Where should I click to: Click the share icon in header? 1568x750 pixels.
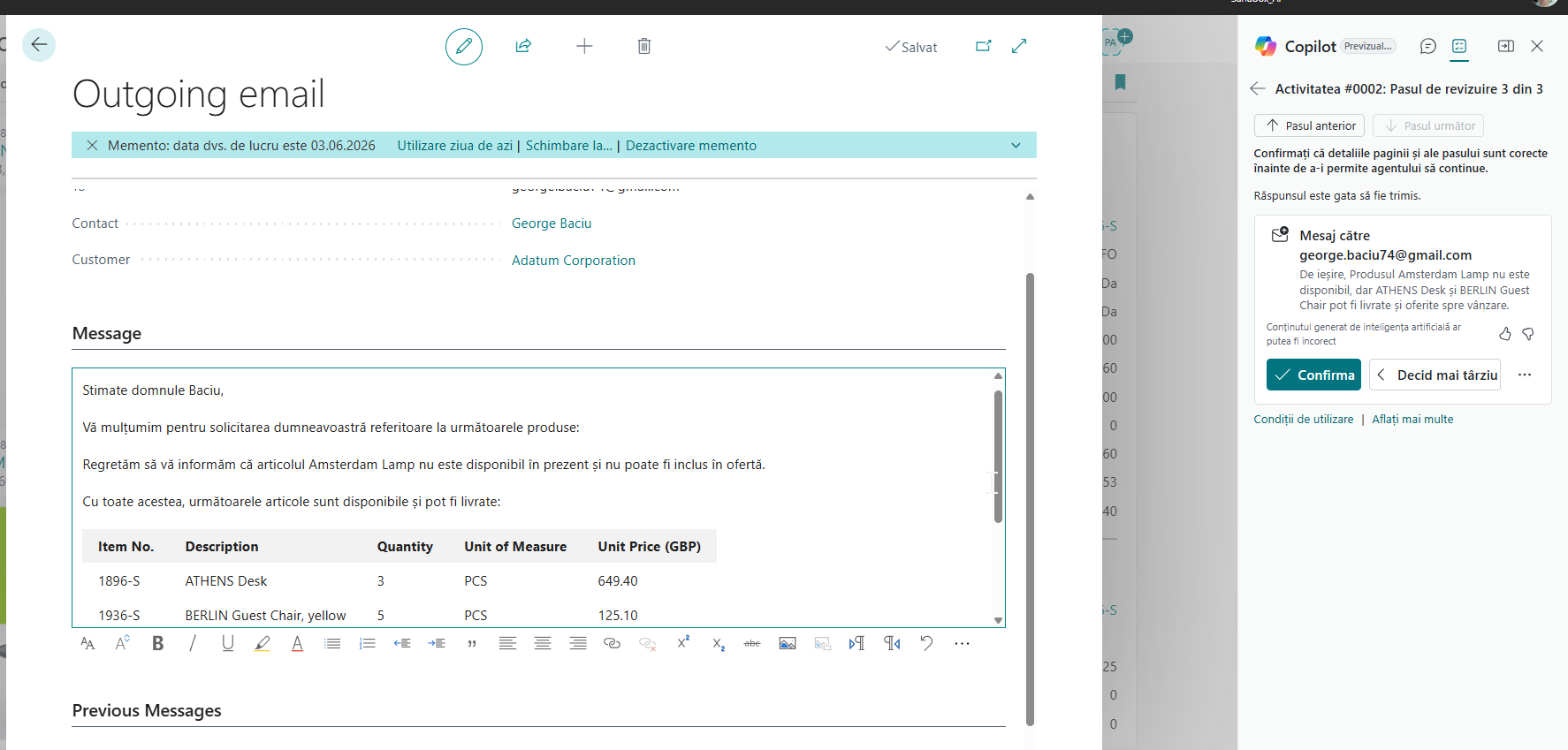click(523, 46)
